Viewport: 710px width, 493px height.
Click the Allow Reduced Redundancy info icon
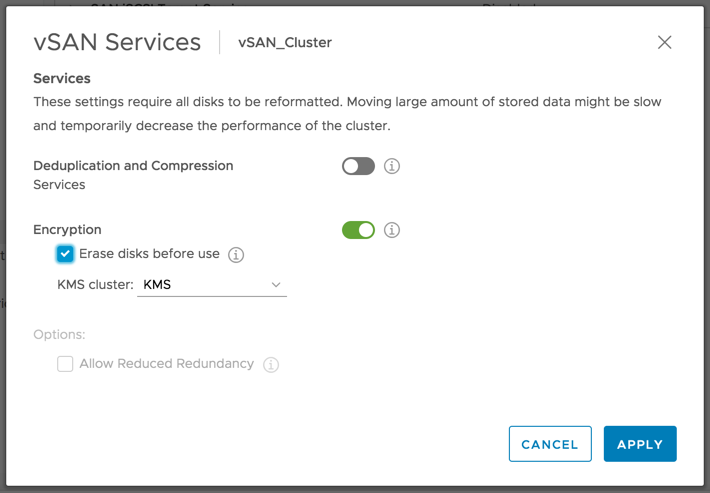point(271,364)
